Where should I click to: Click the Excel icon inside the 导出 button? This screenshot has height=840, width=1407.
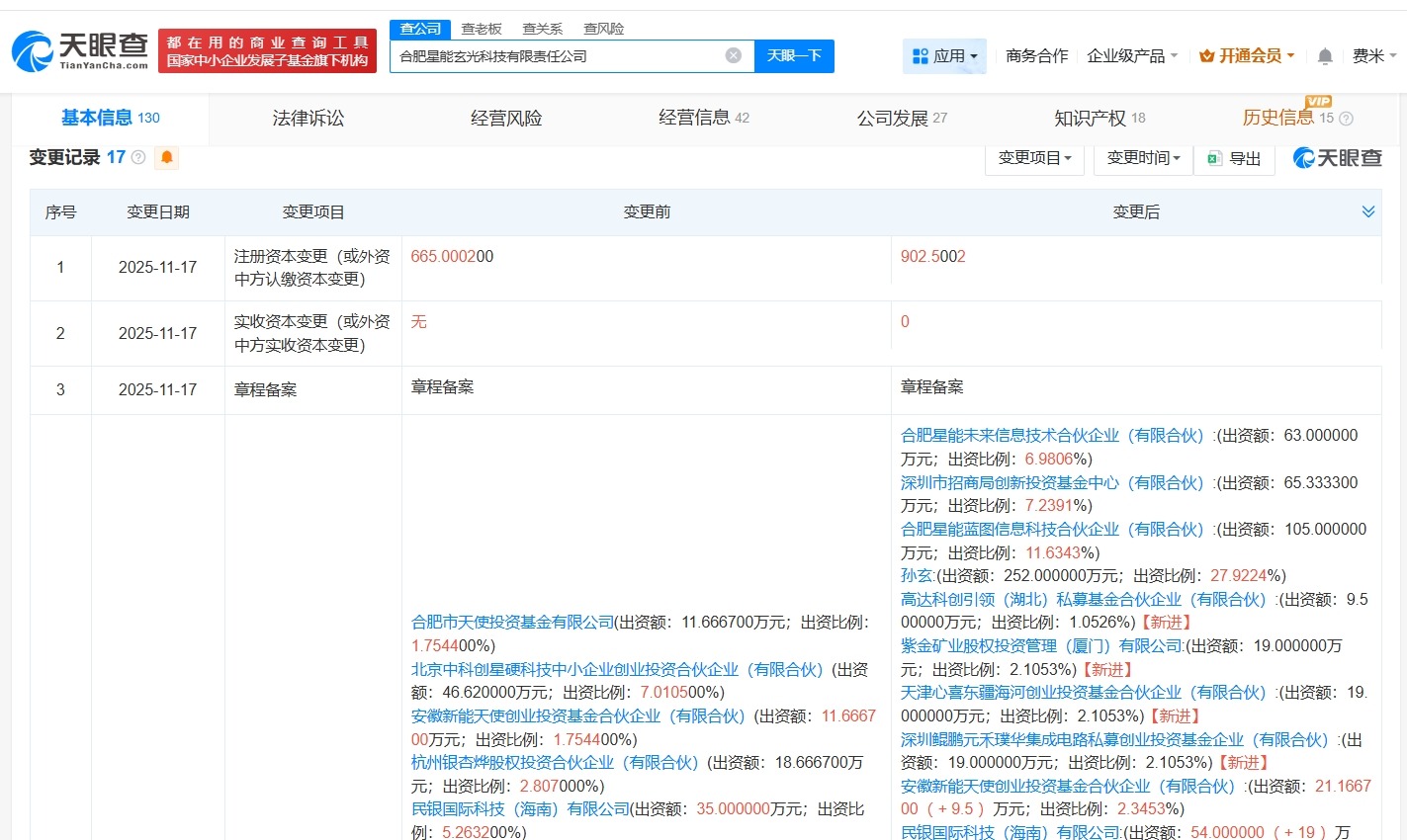[1213, 158]
